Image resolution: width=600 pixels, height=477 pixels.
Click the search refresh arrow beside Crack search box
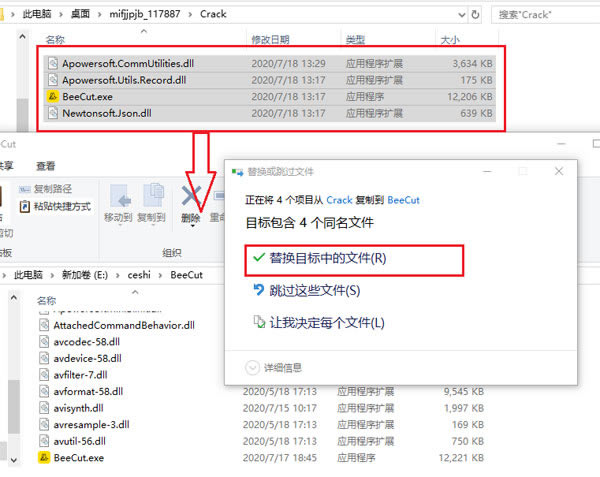click(x=477, y=14)
